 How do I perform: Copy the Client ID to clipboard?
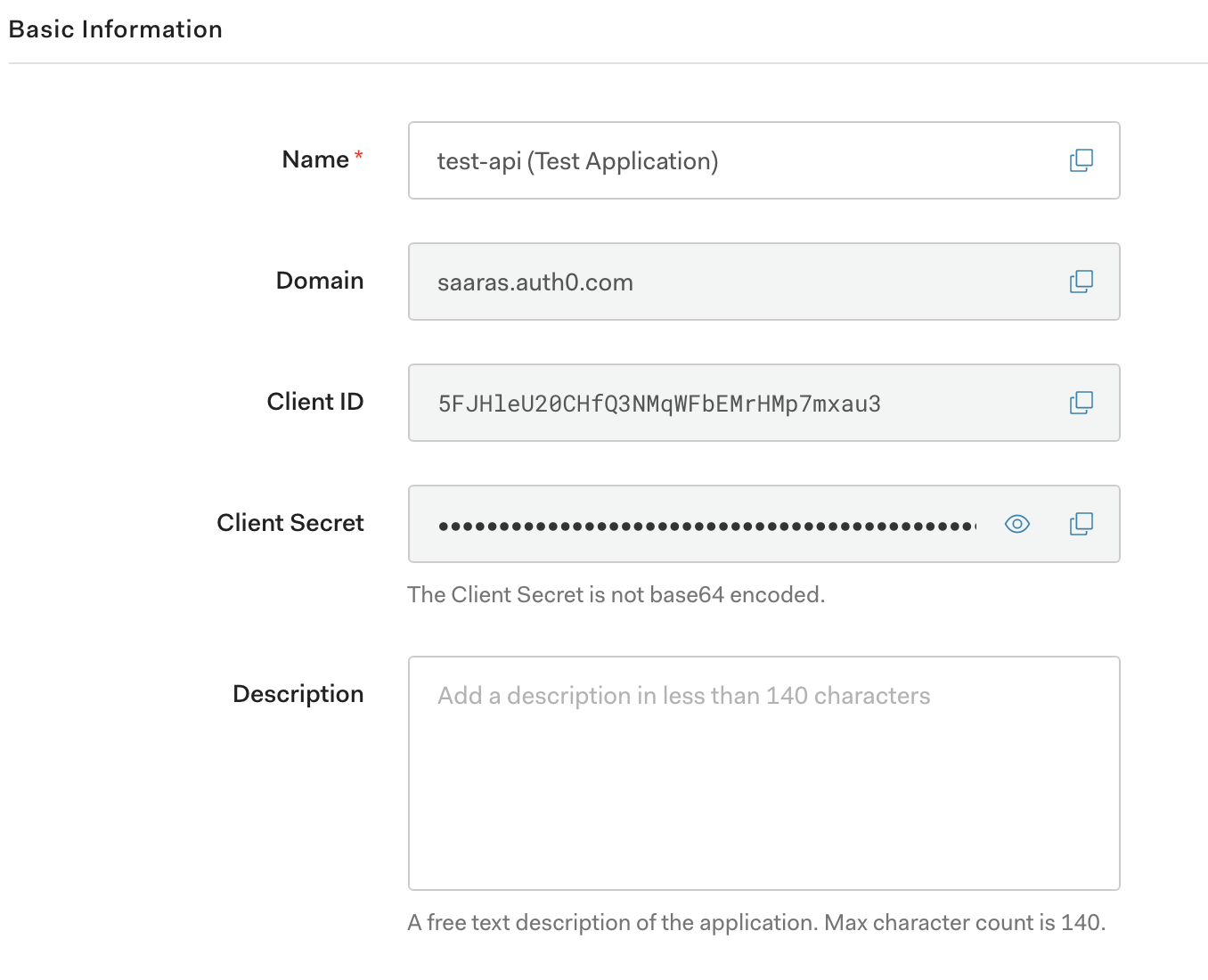pyautogui.click(x=1081, y=403)
